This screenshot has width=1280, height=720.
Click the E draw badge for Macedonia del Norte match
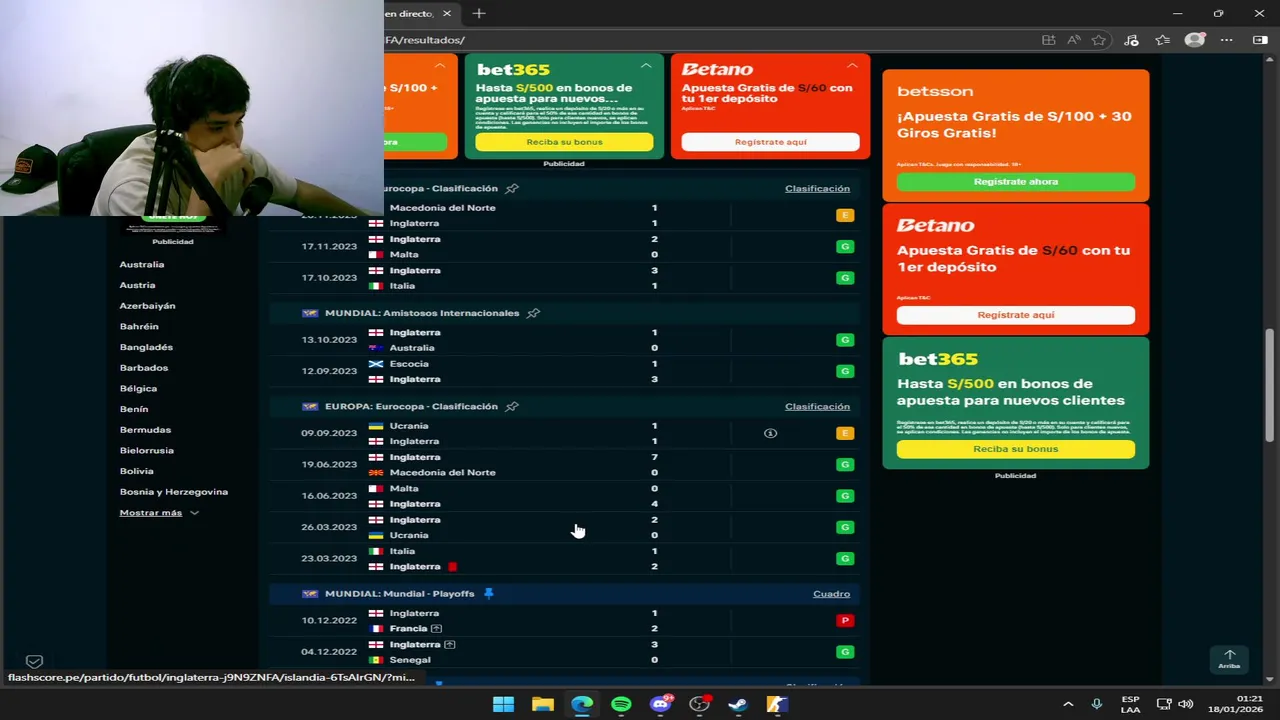click(845, 215)
